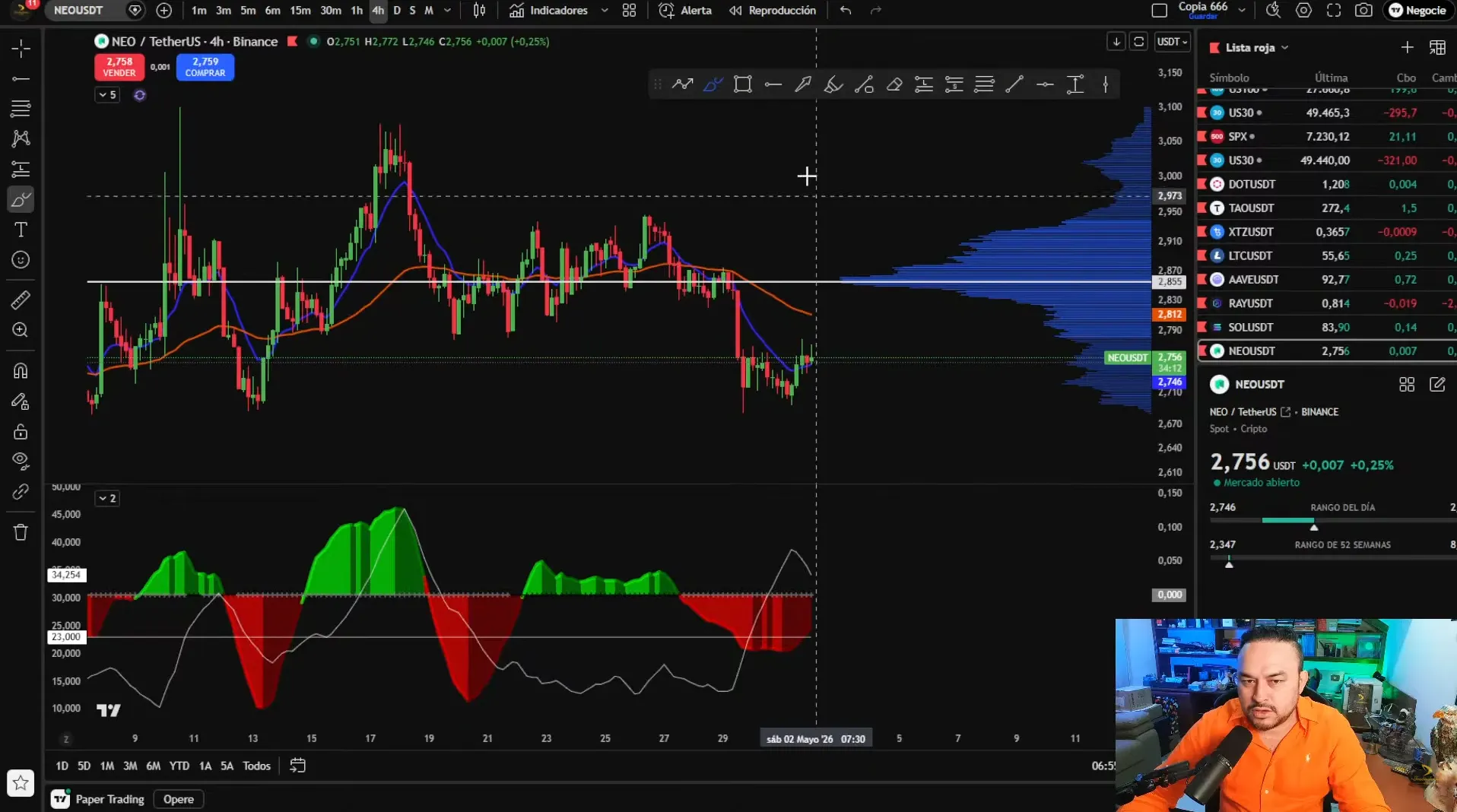Open the NEOUSDT details edit note icon

1437,385
